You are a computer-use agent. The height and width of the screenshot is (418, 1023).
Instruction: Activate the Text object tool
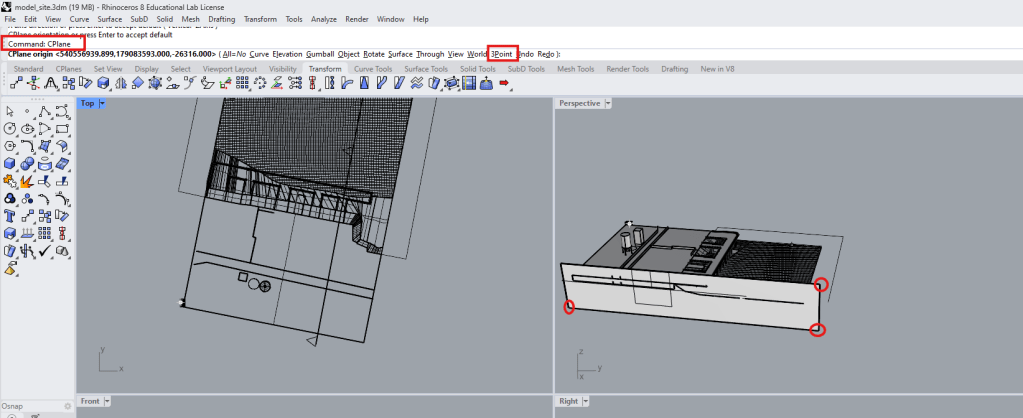pos(10,215)
